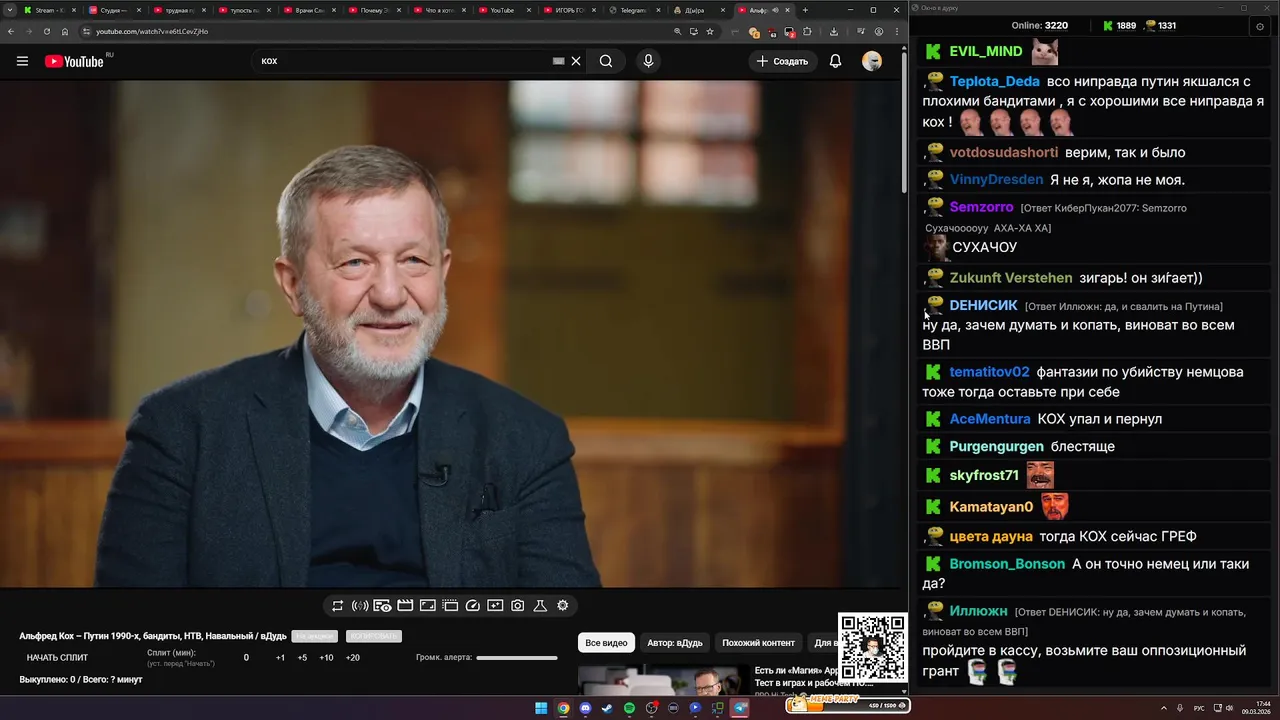Viewport: 1280px width, 720px height.
Task: Switch to the 'Студия' browser tab
Action: click(114, 10)
